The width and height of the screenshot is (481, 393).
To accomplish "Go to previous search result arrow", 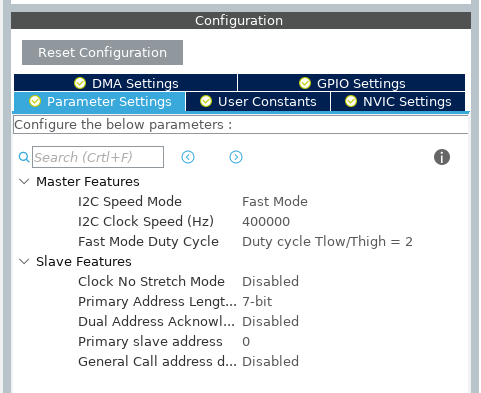I will (188, 157).
